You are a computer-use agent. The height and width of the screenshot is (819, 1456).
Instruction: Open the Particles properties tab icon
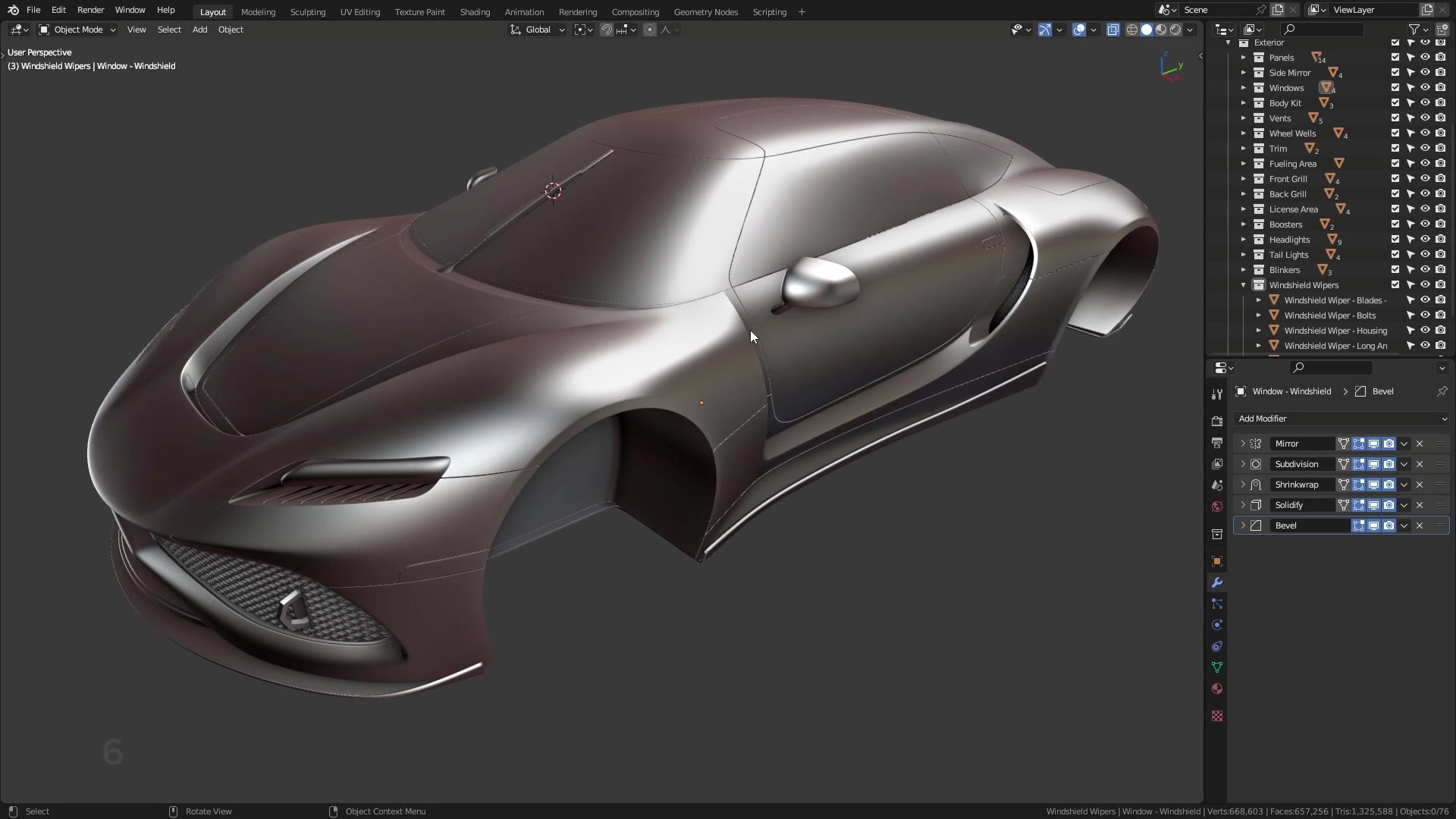(1217, 604)
